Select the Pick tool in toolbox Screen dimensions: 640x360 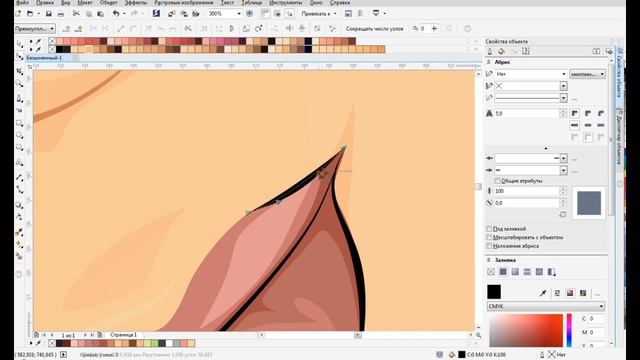point(19,43)
